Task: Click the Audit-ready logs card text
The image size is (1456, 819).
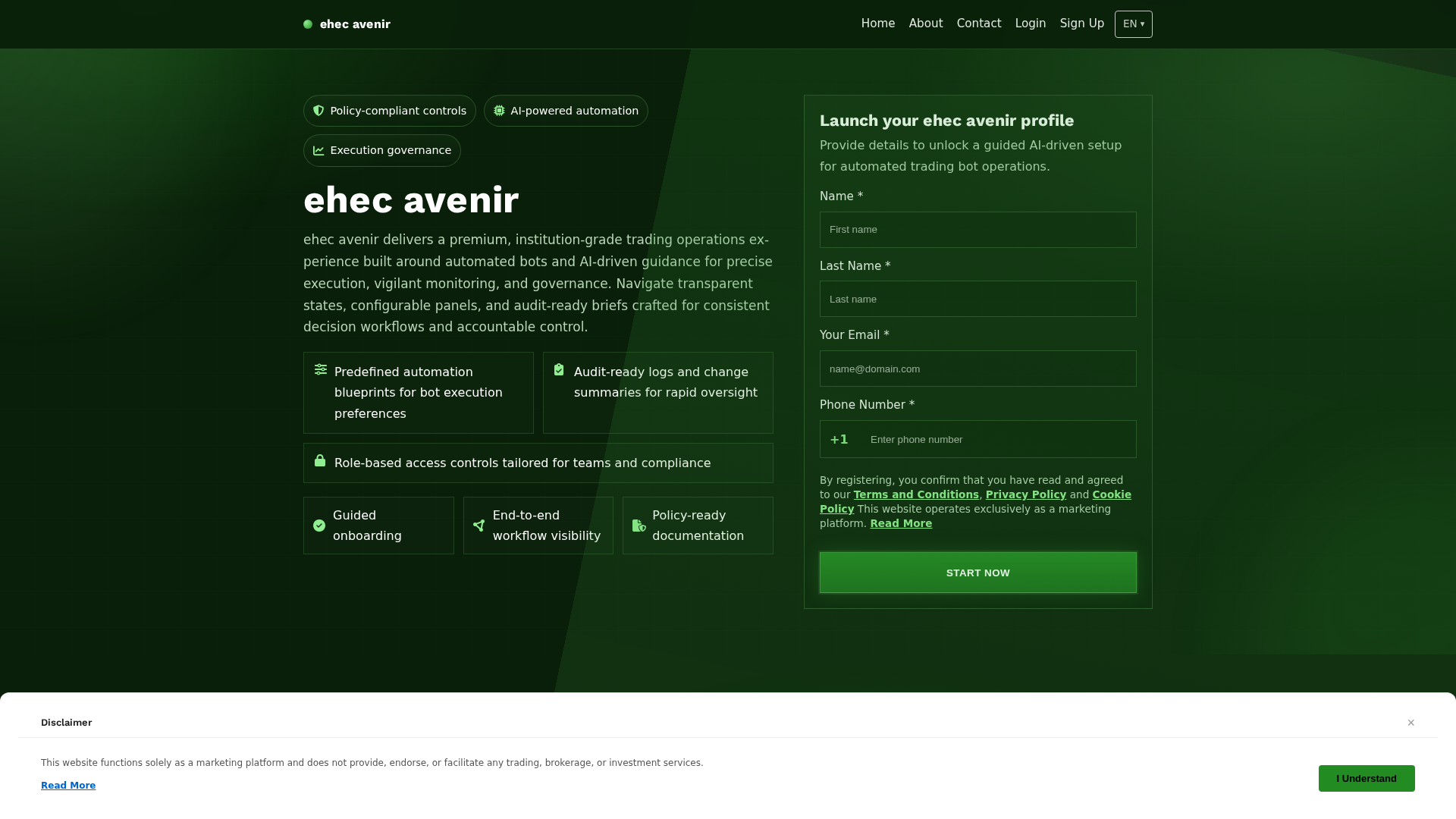Action: click(x=666, y=382)
